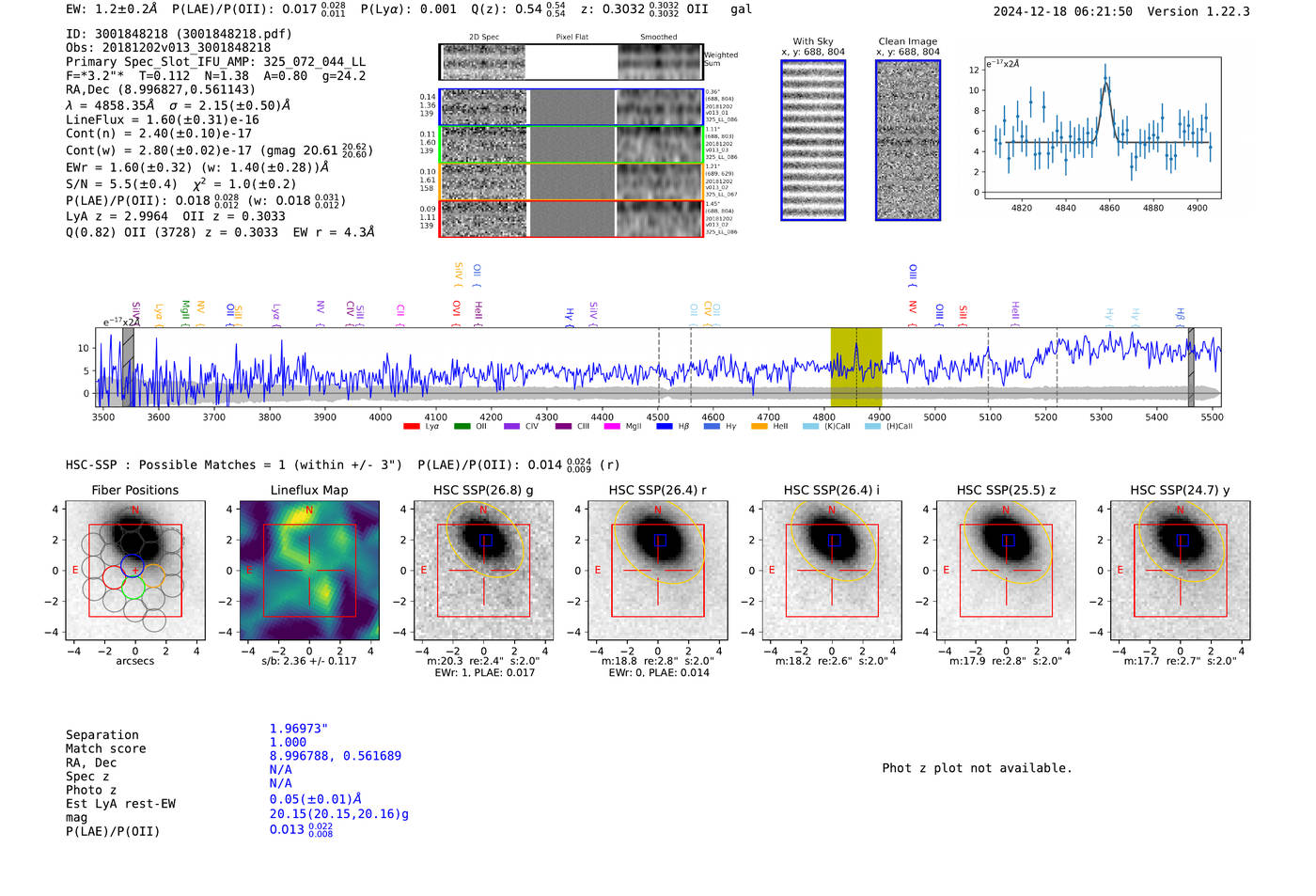The image size is (1316, 896).
Task: Click the gray band near 3550 in the spectrum
Action: (128, 367)
